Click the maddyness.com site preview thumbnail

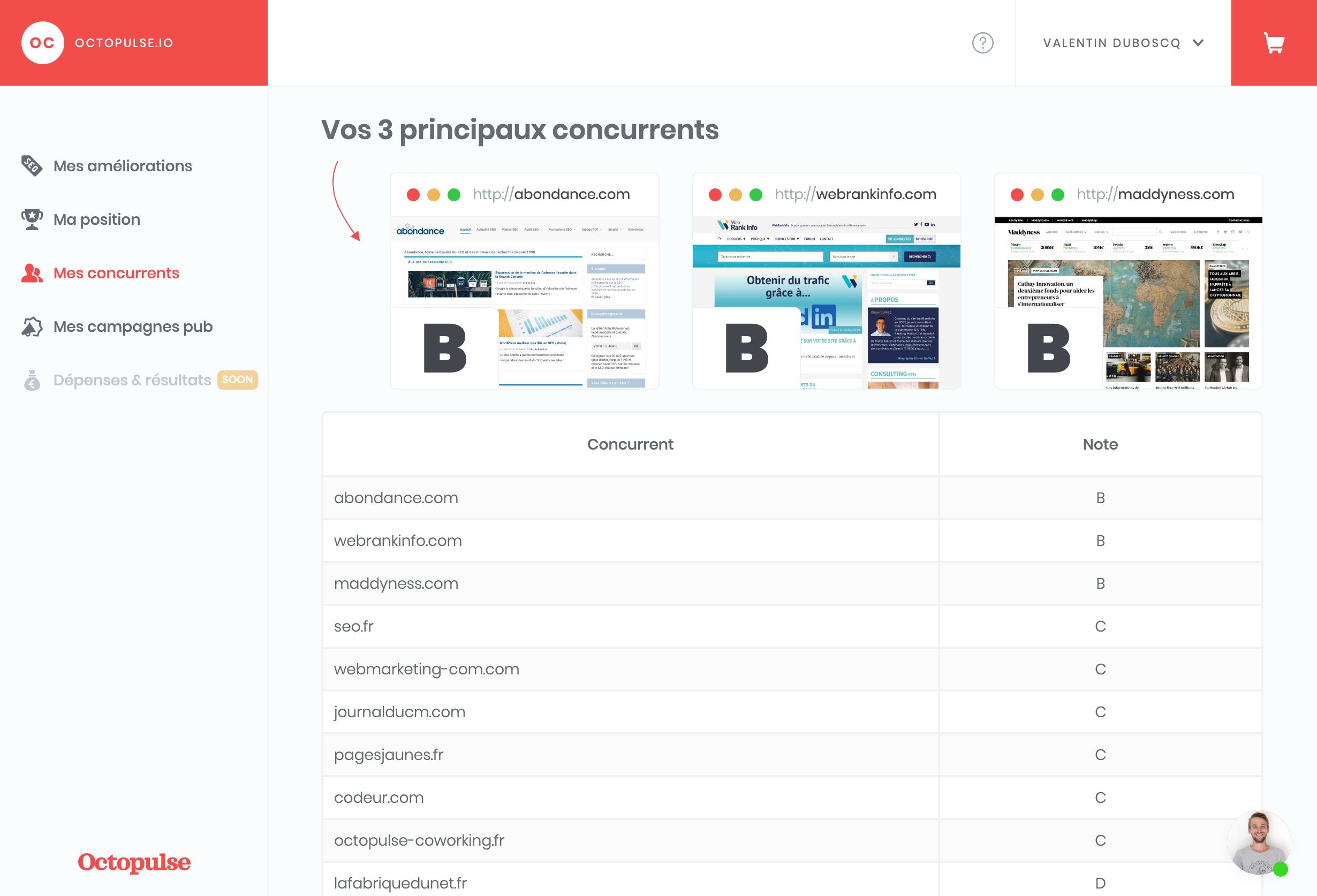click(1129, 303)
